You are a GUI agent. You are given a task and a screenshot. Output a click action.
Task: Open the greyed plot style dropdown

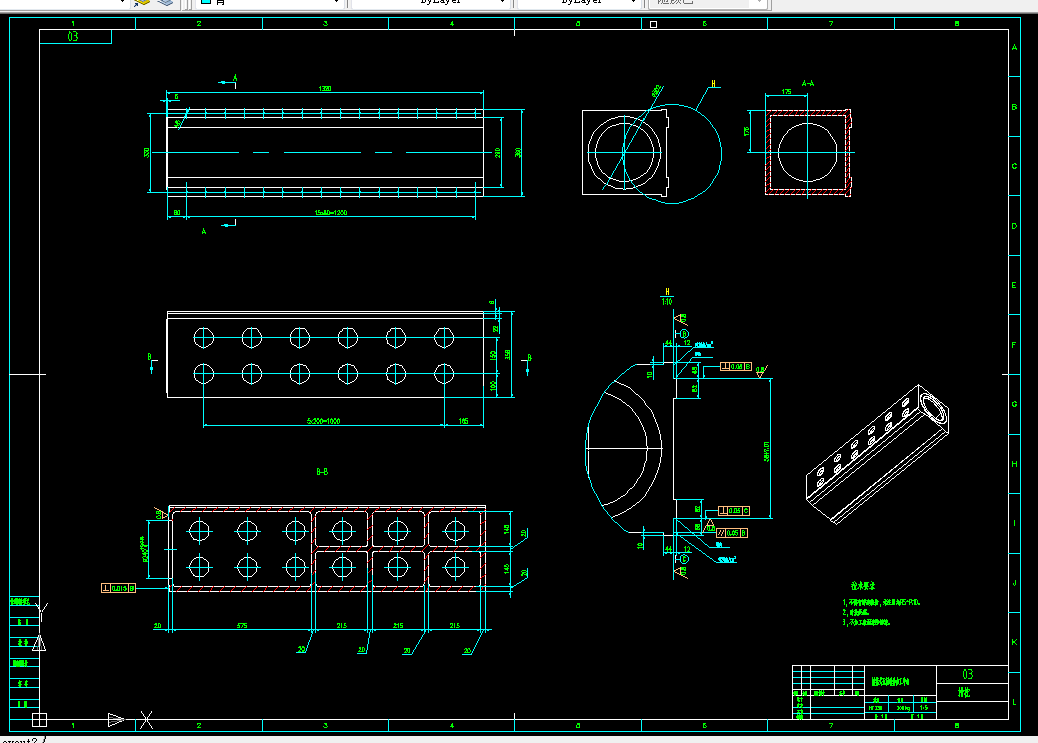tap(708, 3)
